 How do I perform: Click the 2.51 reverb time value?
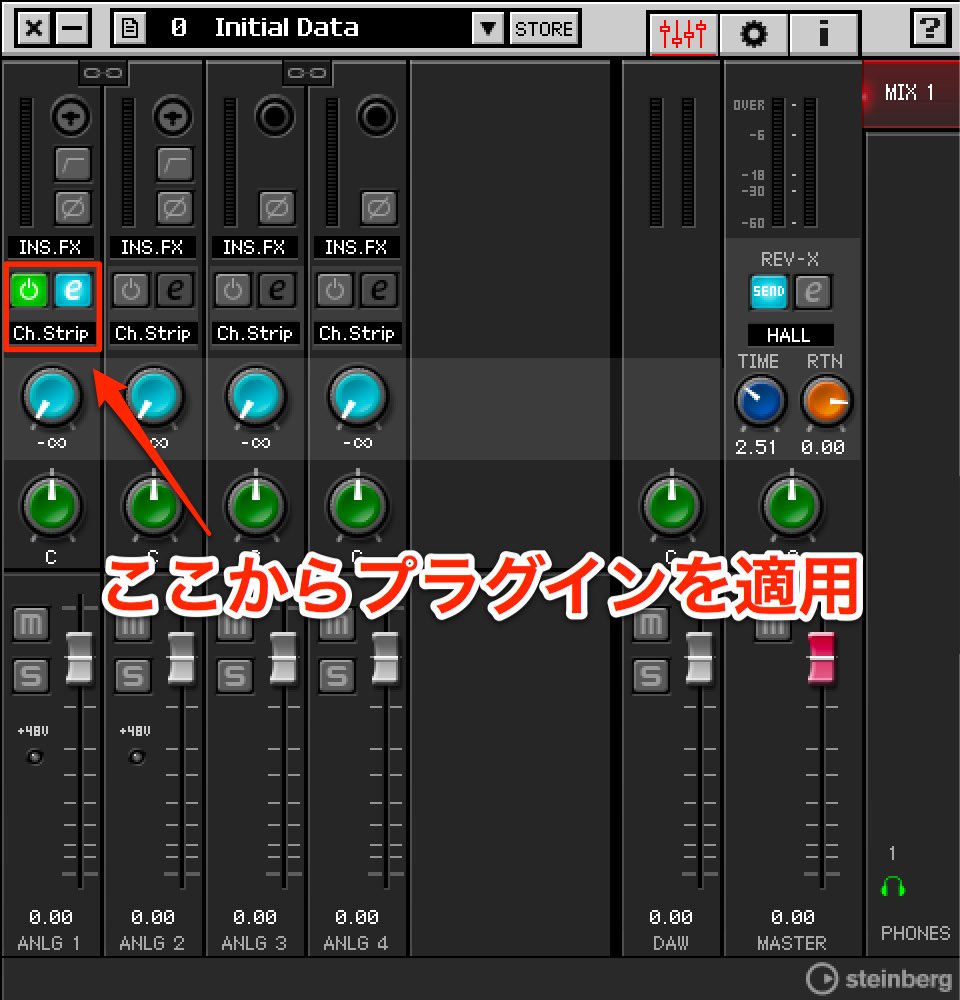pyautogui.click(x=756, y=447)
